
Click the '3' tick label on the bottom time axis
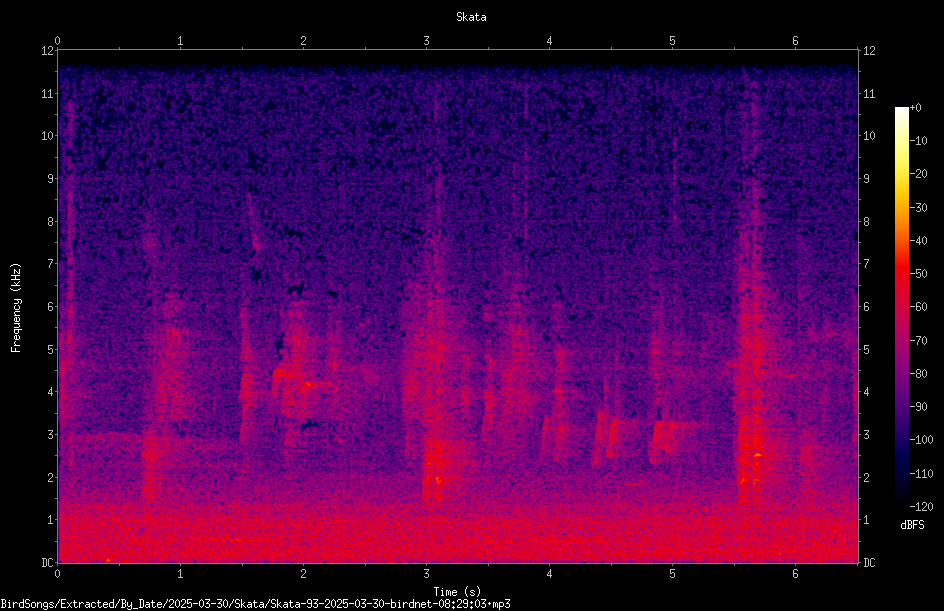[426, 574]
